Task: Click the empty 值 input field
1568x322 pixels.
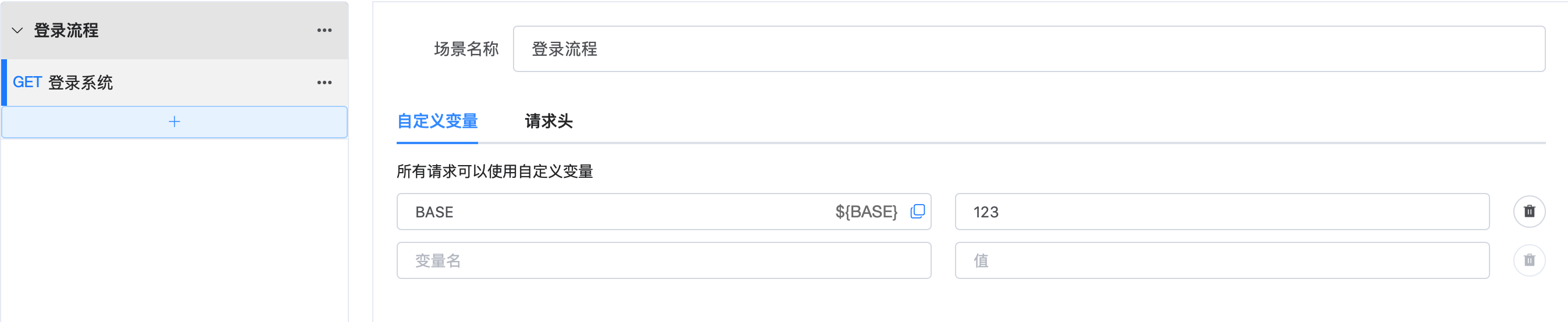Action: coord(1221,260)
